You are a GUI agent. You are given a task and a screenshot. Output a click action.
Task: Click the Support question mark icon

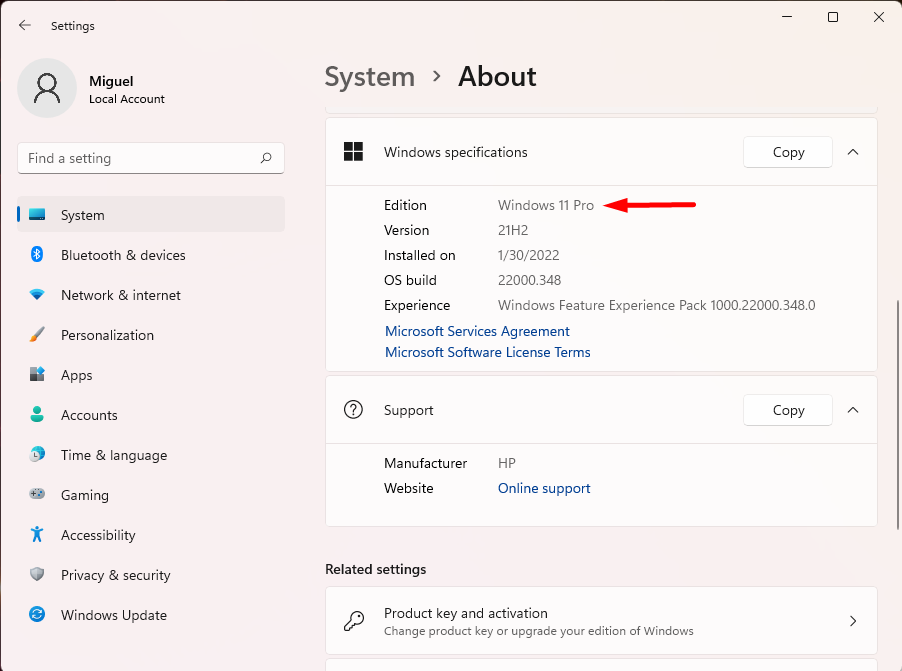coord(353,410)
